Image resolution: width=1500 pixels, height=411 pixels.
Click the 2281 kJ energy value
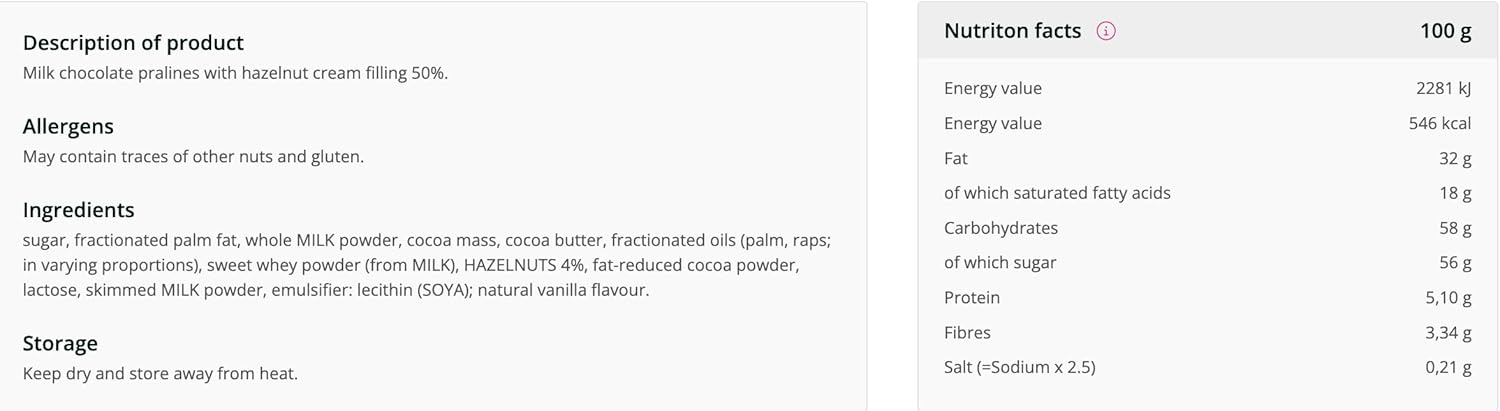[1443, 88]
